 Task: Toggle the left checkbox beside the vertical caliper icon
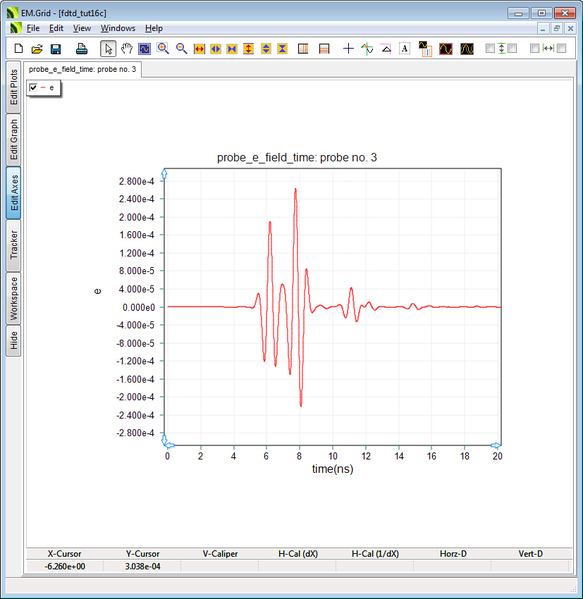(490, 48)
